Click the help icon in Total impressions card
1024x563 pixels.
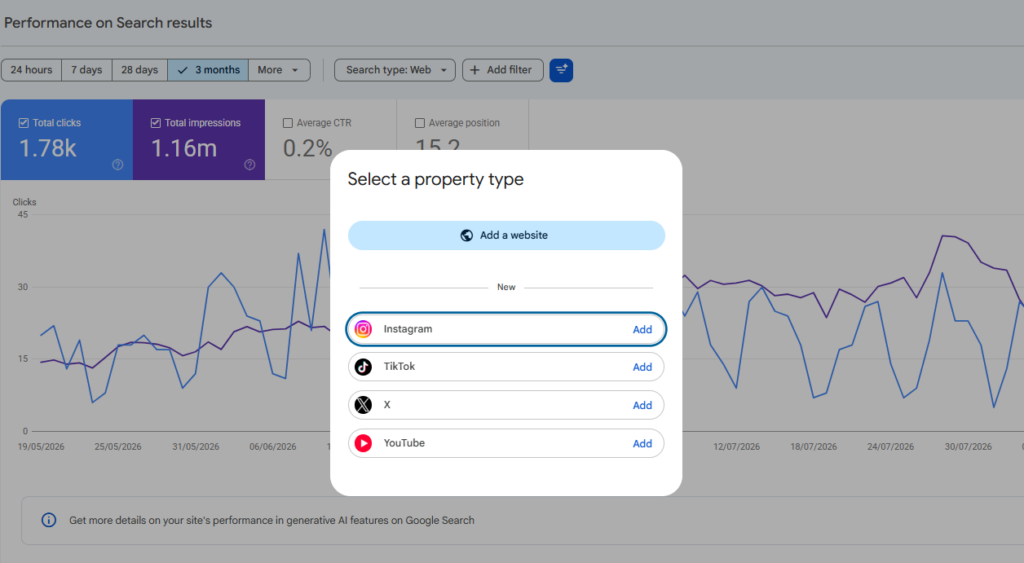point(249,165)
